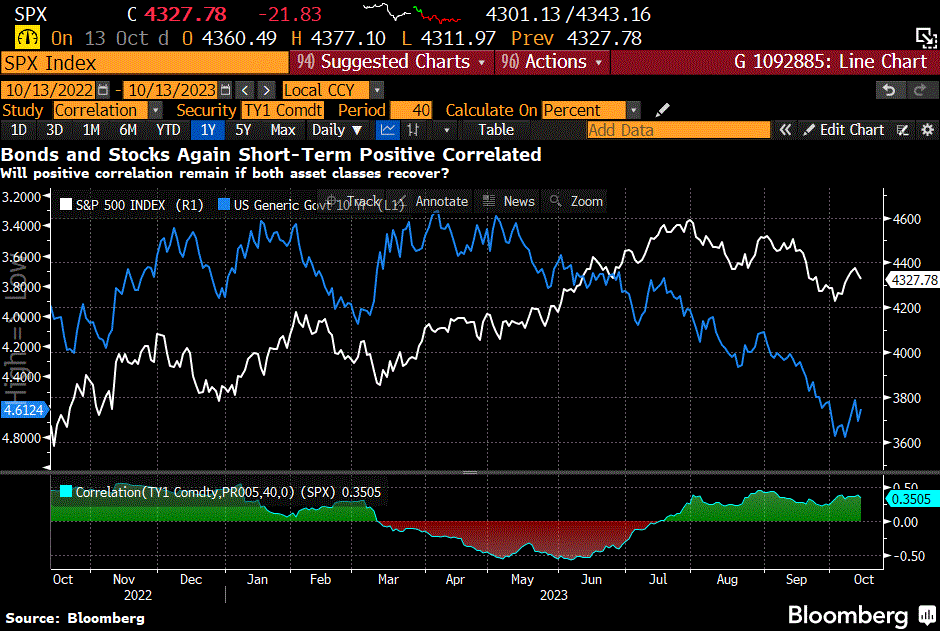Click the Annotate tool
940x631 pixels.
[x=433, y=201]
